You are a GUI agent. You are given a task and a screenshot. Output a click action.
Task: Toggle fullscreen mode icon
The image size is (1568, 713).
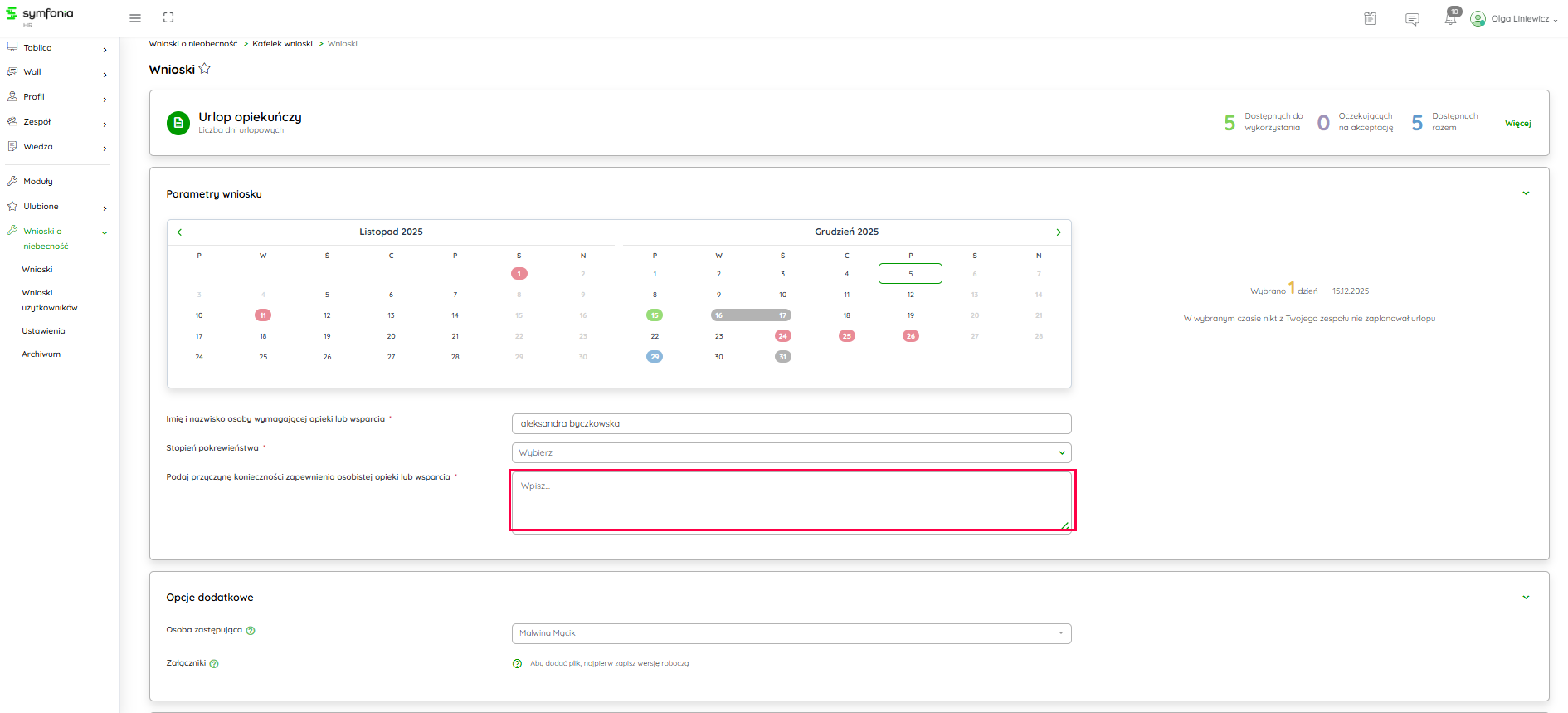168,18
